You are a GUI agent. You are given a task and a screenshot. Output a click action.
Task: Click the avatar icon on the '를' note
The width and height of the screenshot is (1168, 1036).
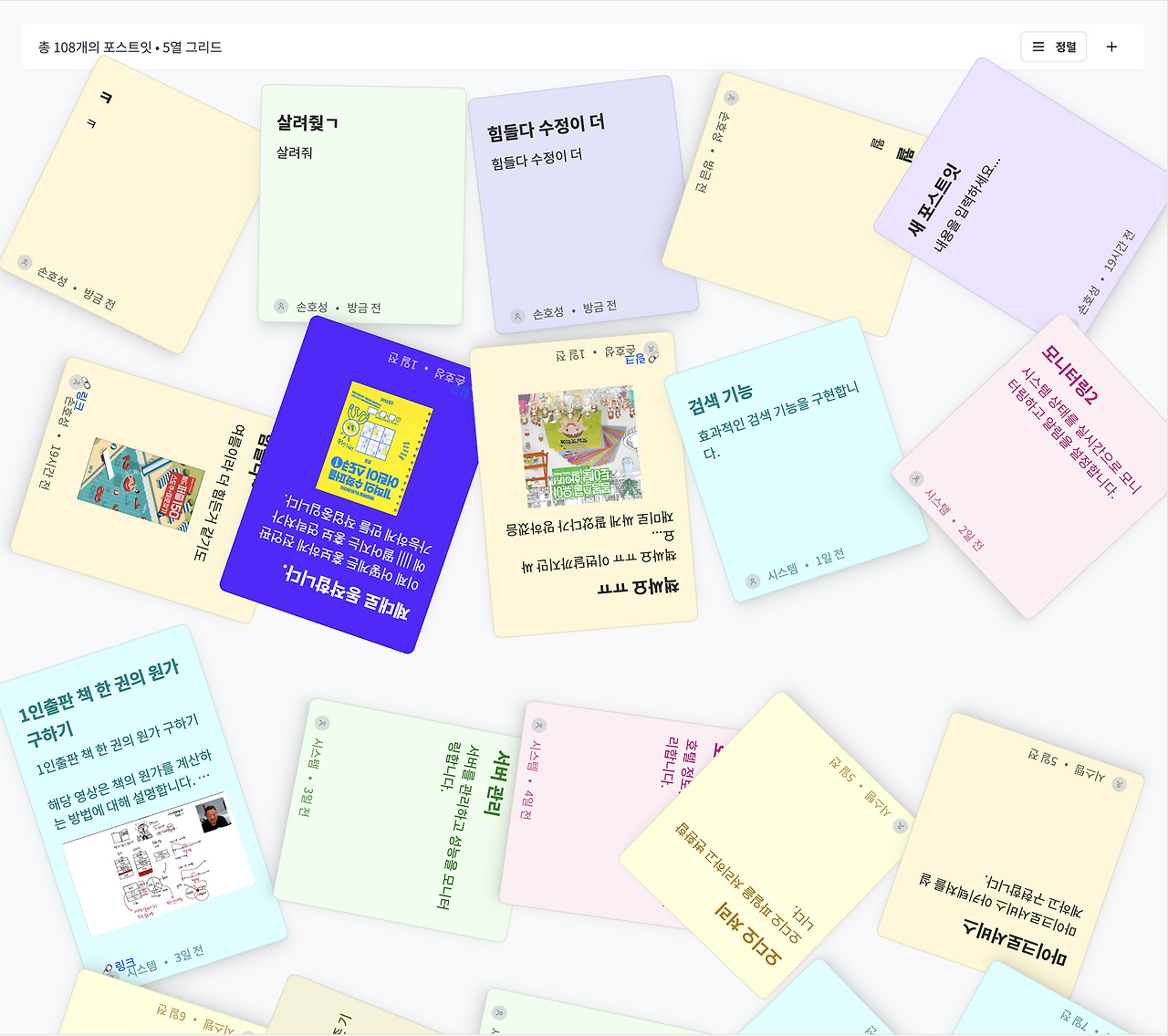[x=731, y=98]
